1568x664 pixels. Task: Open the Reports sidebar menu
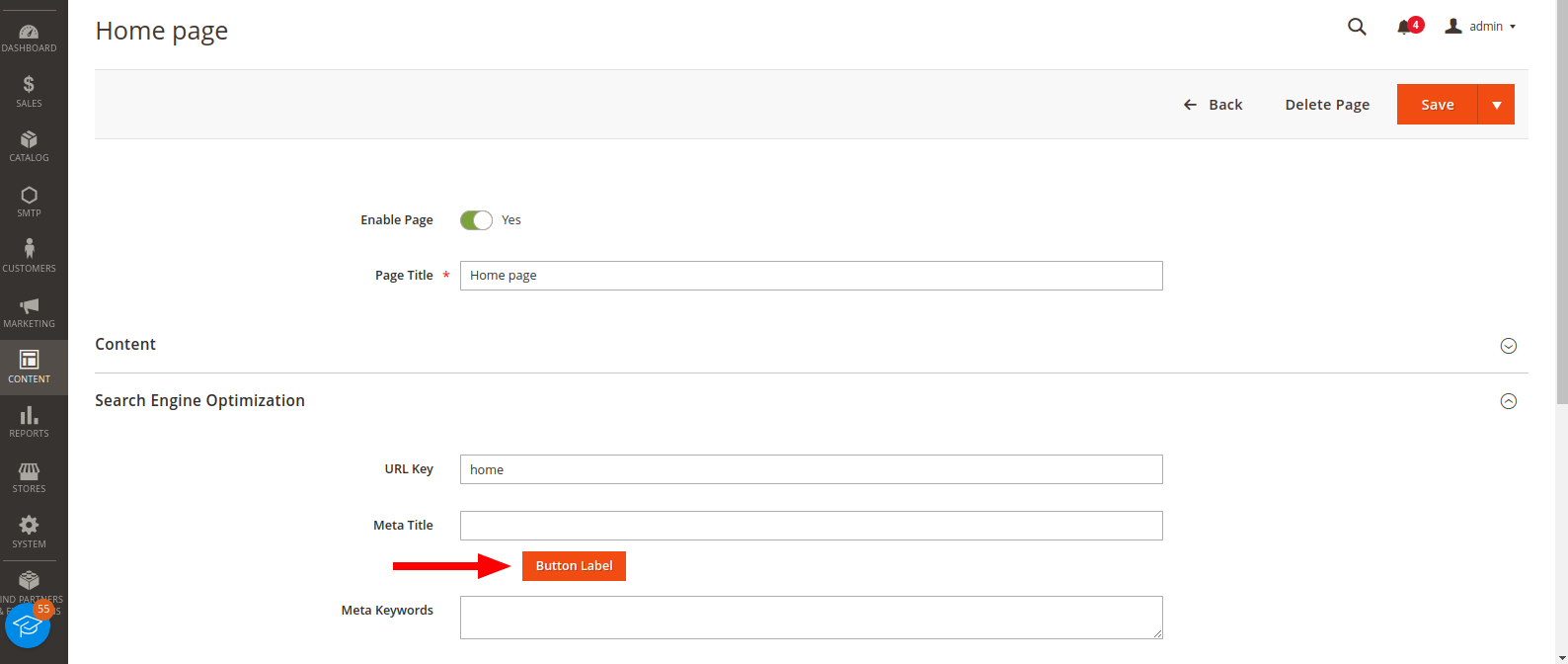(30, 422)
